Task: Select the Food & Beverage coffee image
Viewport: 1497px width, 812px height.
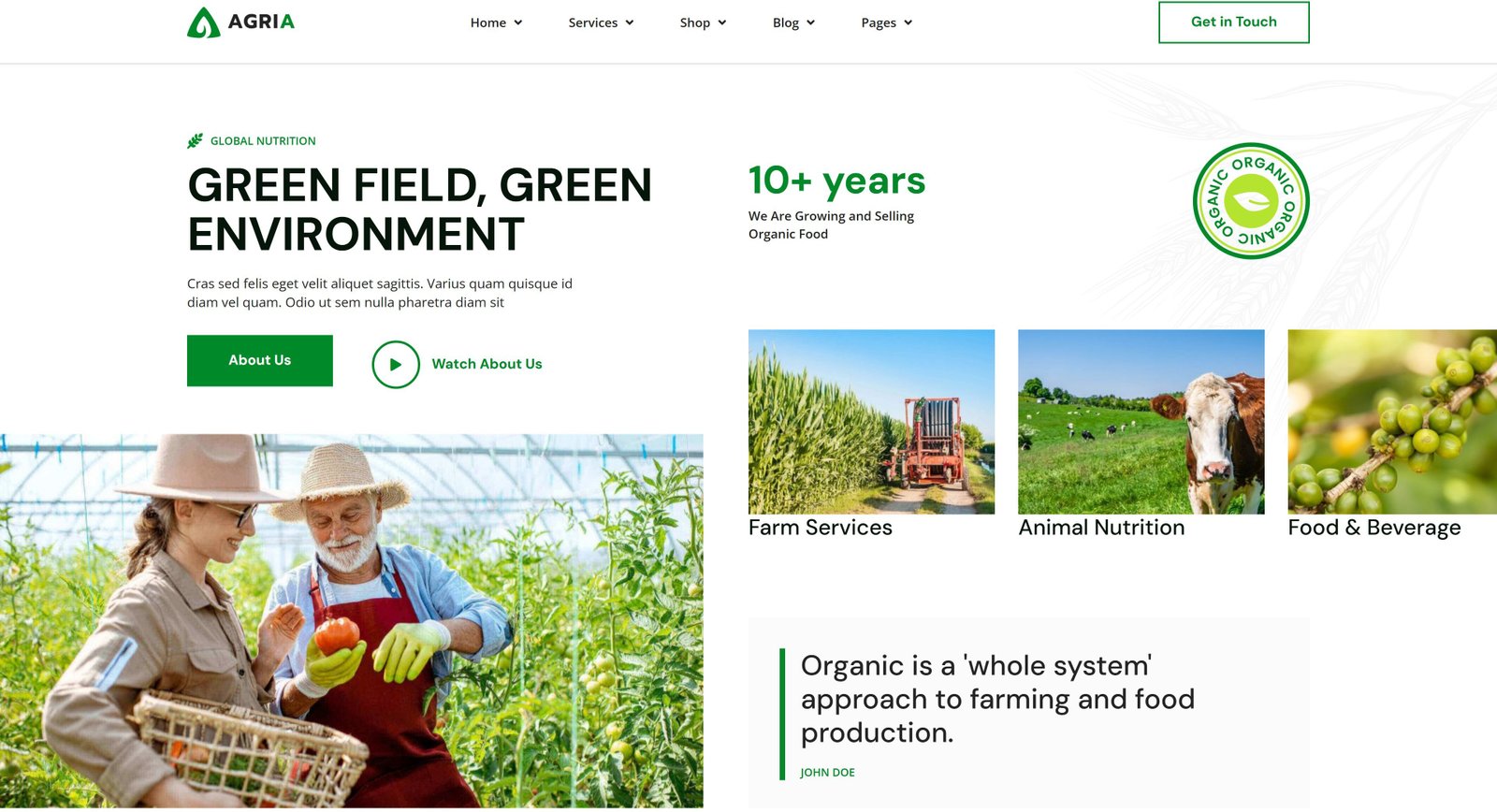Action: [x=1391, y=421]
